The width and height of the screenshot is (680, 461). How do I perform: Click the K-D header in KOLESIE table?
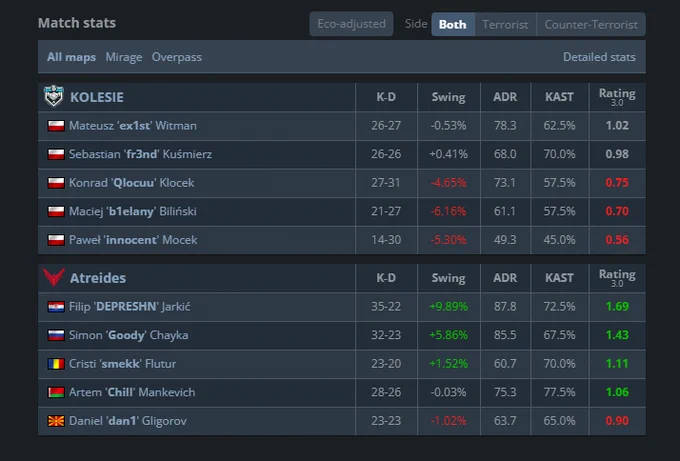pyautogui.click(x=386, y=97)
